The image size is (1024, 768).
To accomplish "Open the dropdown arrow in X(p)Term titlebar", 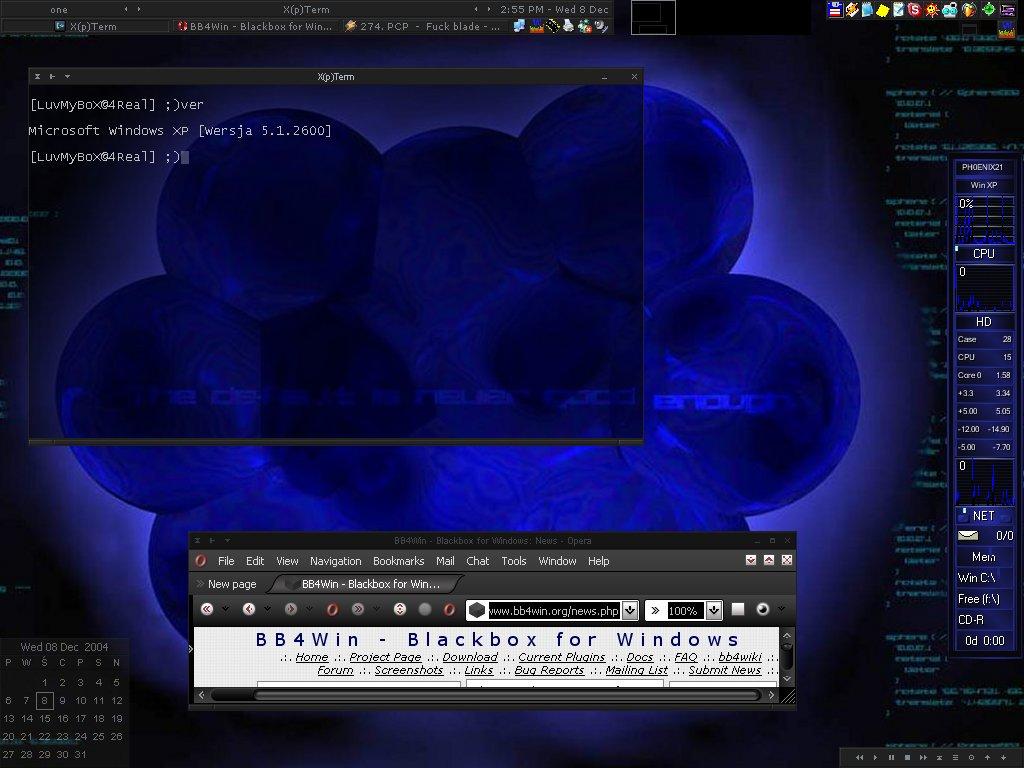I will [x=67, y=76].
